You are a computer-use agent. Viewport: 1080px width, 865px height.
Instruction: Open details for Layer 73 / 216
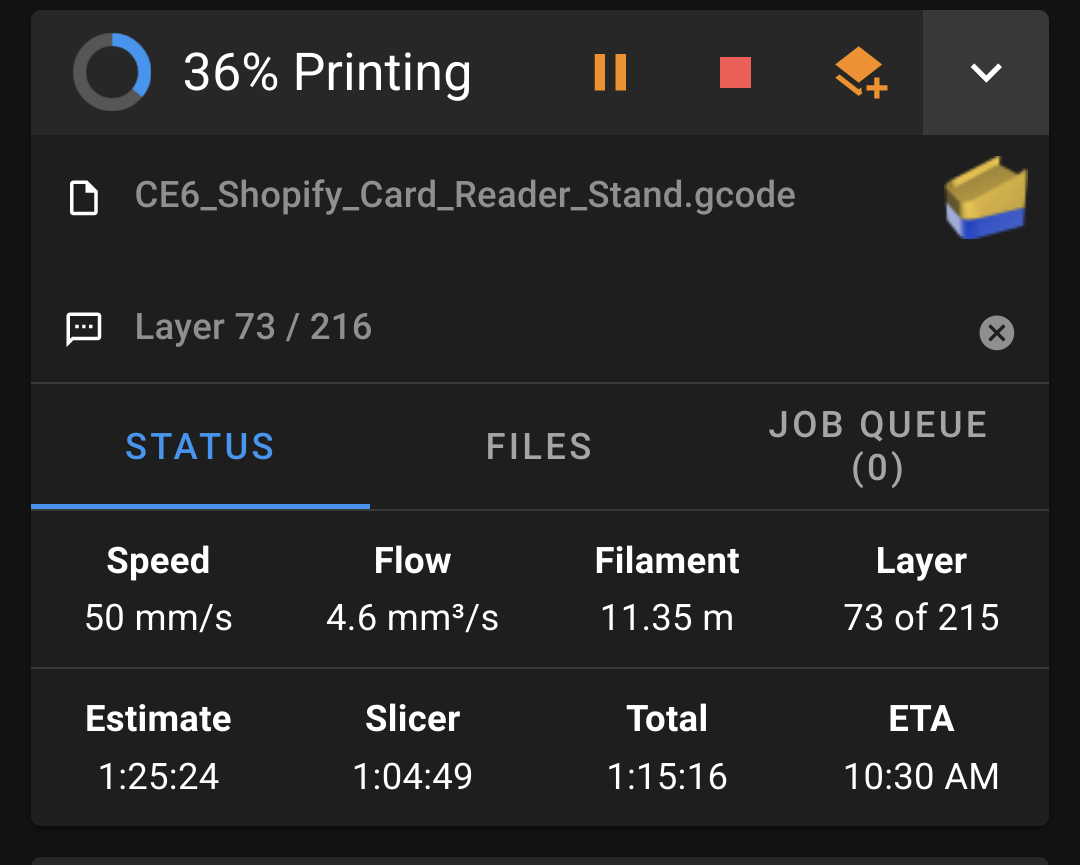point(253,327)
